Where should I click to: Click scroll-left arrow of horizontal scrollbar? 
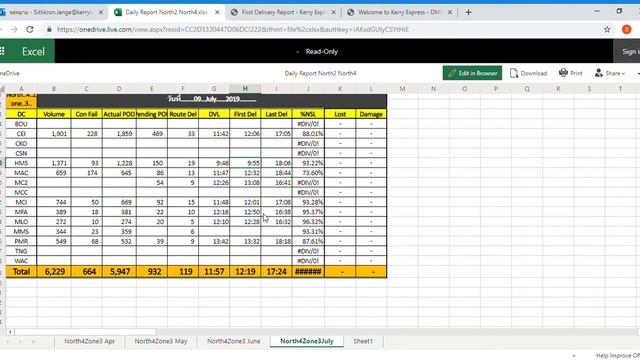click(10, 332)
